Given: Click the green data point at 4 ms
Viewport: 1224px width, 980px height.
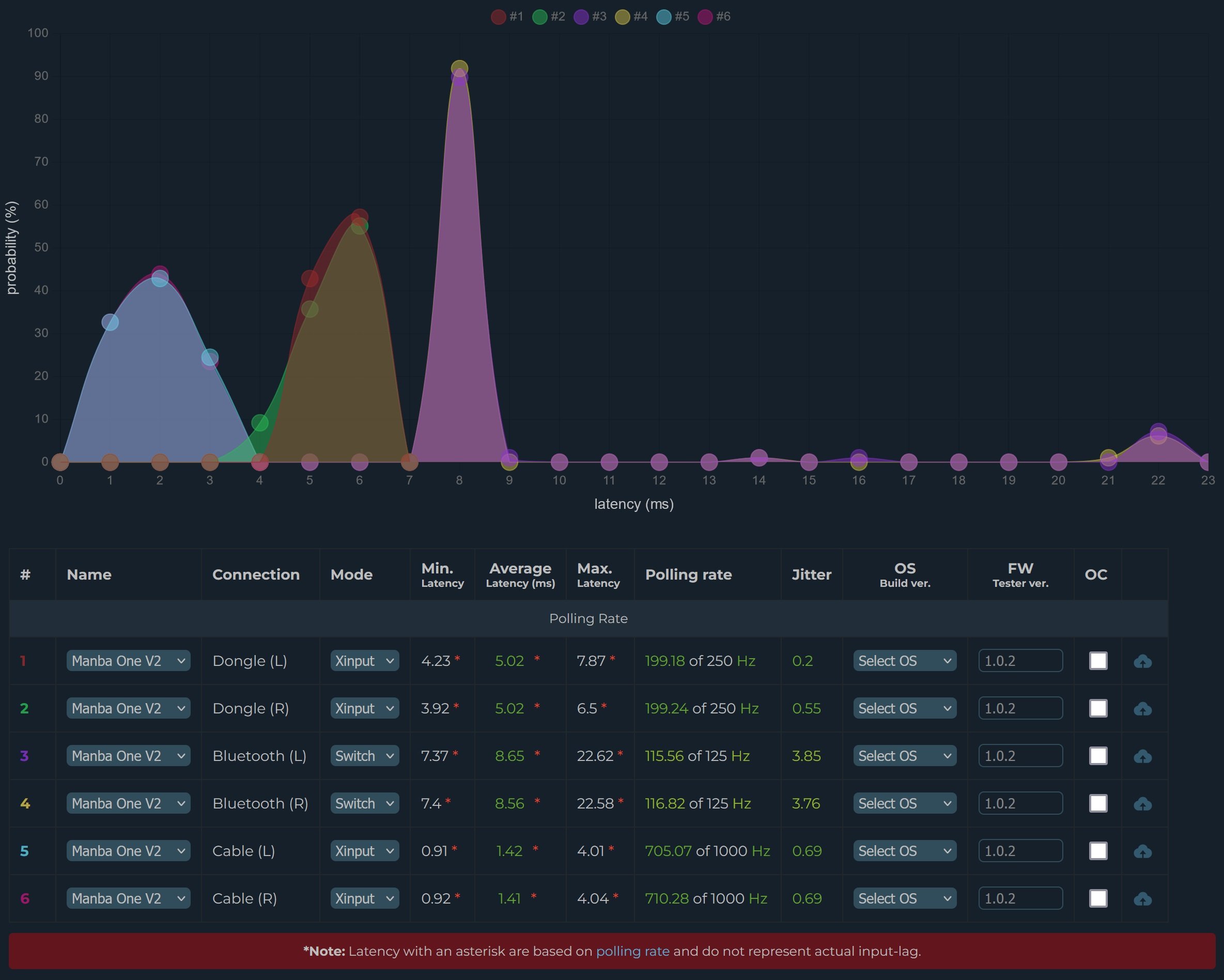Looking at the screenshot, I should [259, 423].
